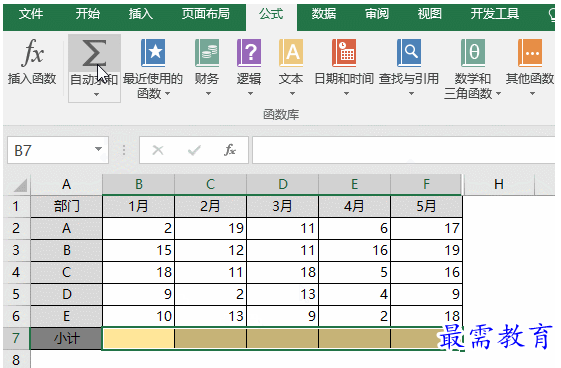Image resolution: width=561 pixels, height=368 pixels.
Task: Open the Name Box dropdown arrow
Action: pos(98,149)
